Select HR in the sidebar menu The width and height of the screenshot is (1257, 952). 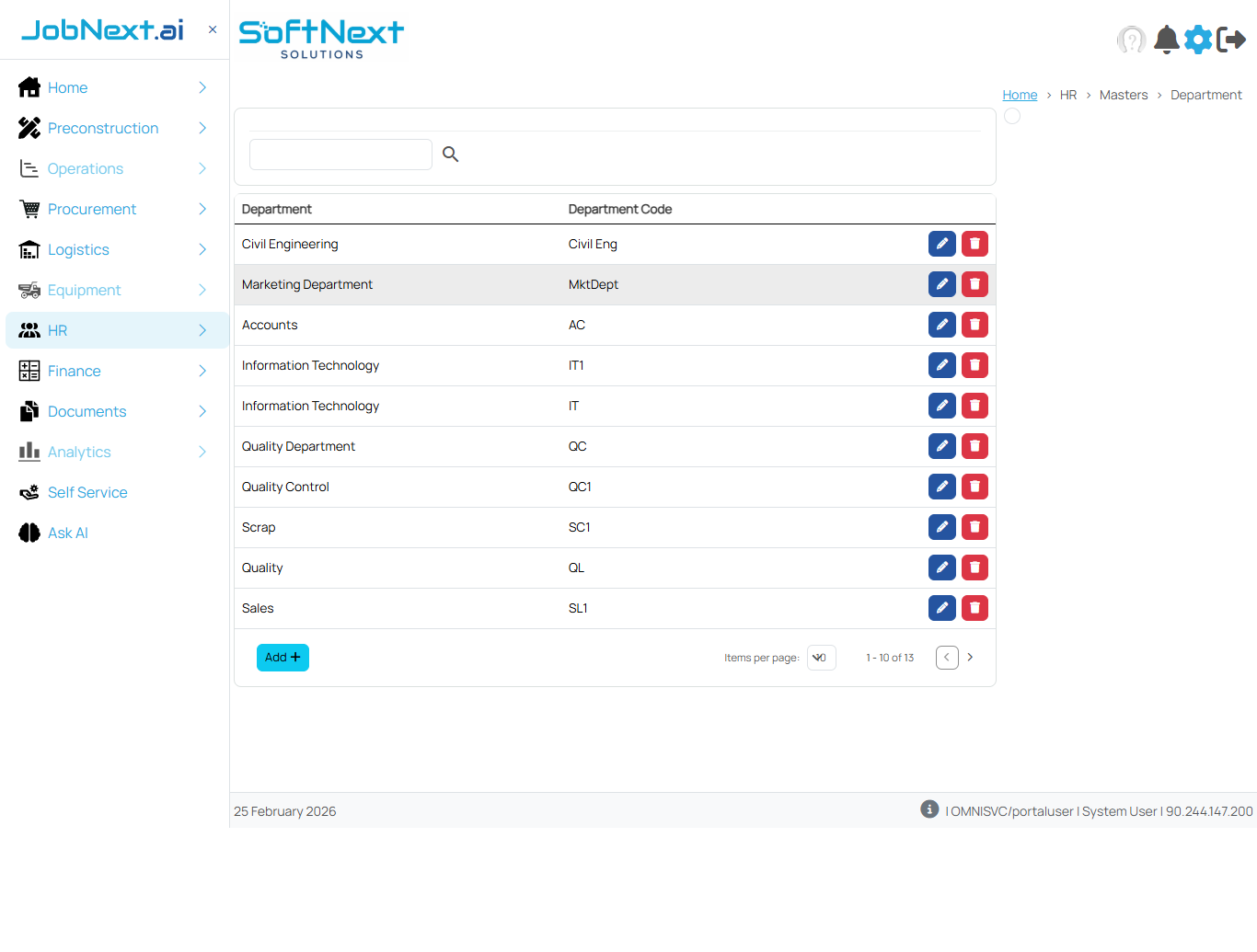pos(57,330)
